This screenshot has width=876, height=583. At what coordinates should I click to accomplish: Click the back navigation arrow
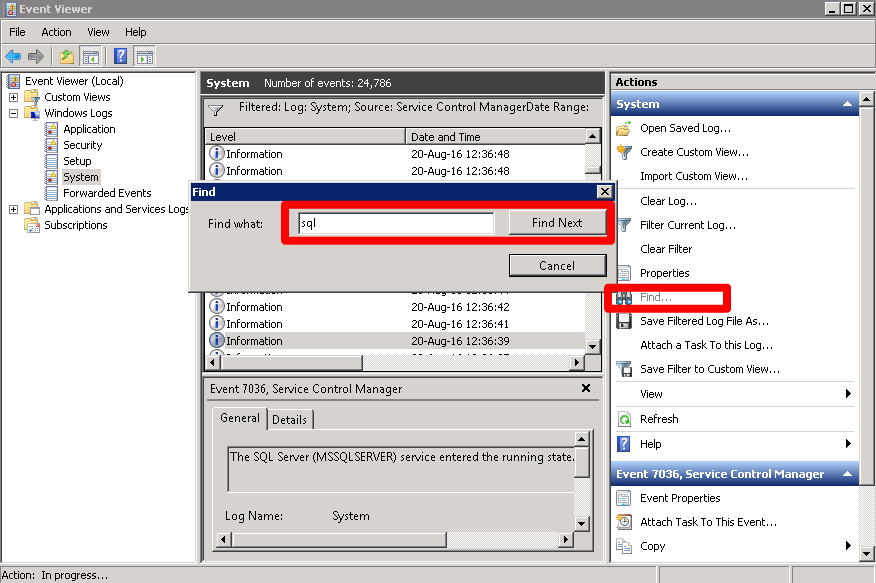[x=13, y=56]
